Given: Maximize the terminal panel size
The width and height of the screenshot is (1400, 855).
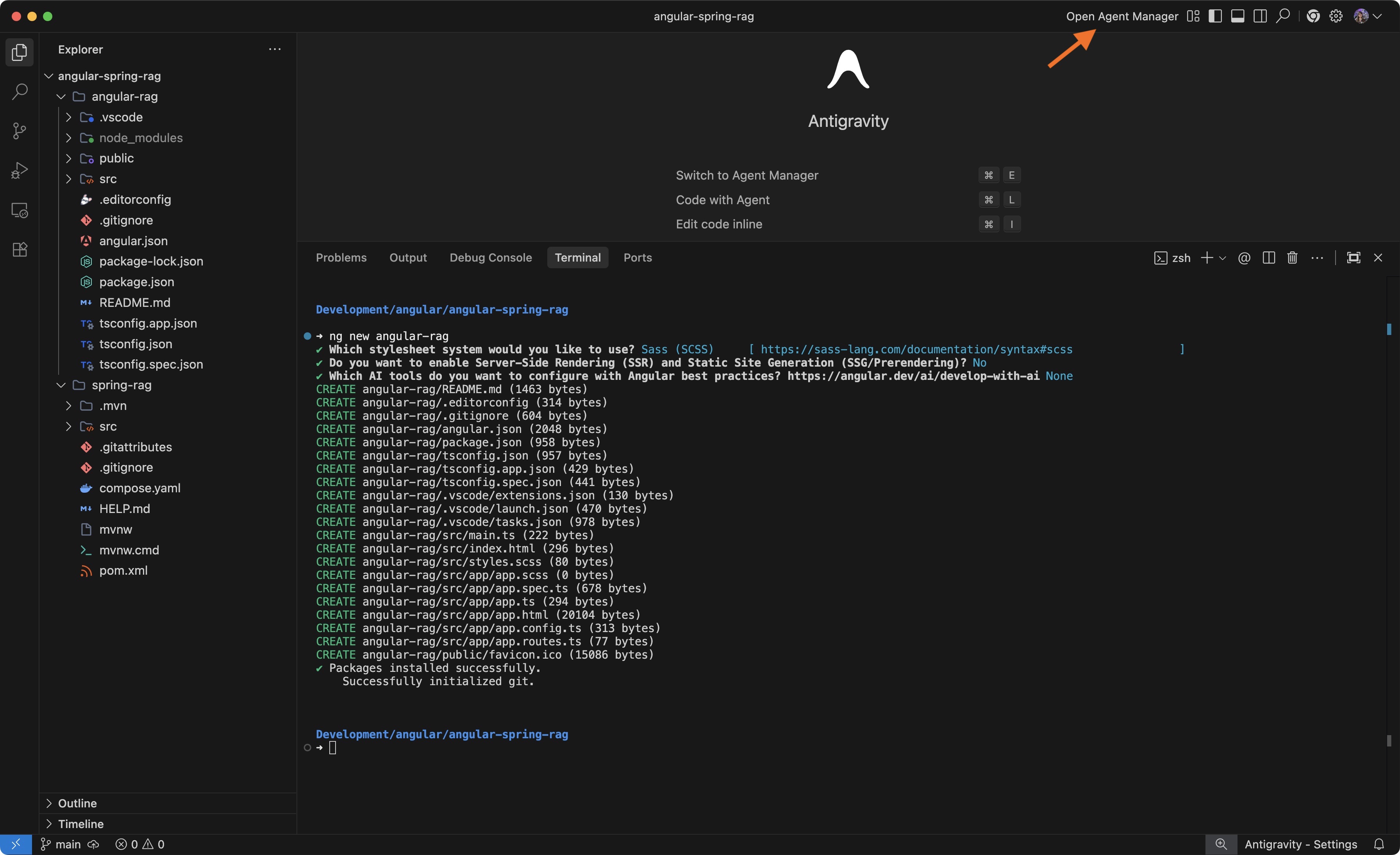Looking at the screenshot, I should point(1354,257).
